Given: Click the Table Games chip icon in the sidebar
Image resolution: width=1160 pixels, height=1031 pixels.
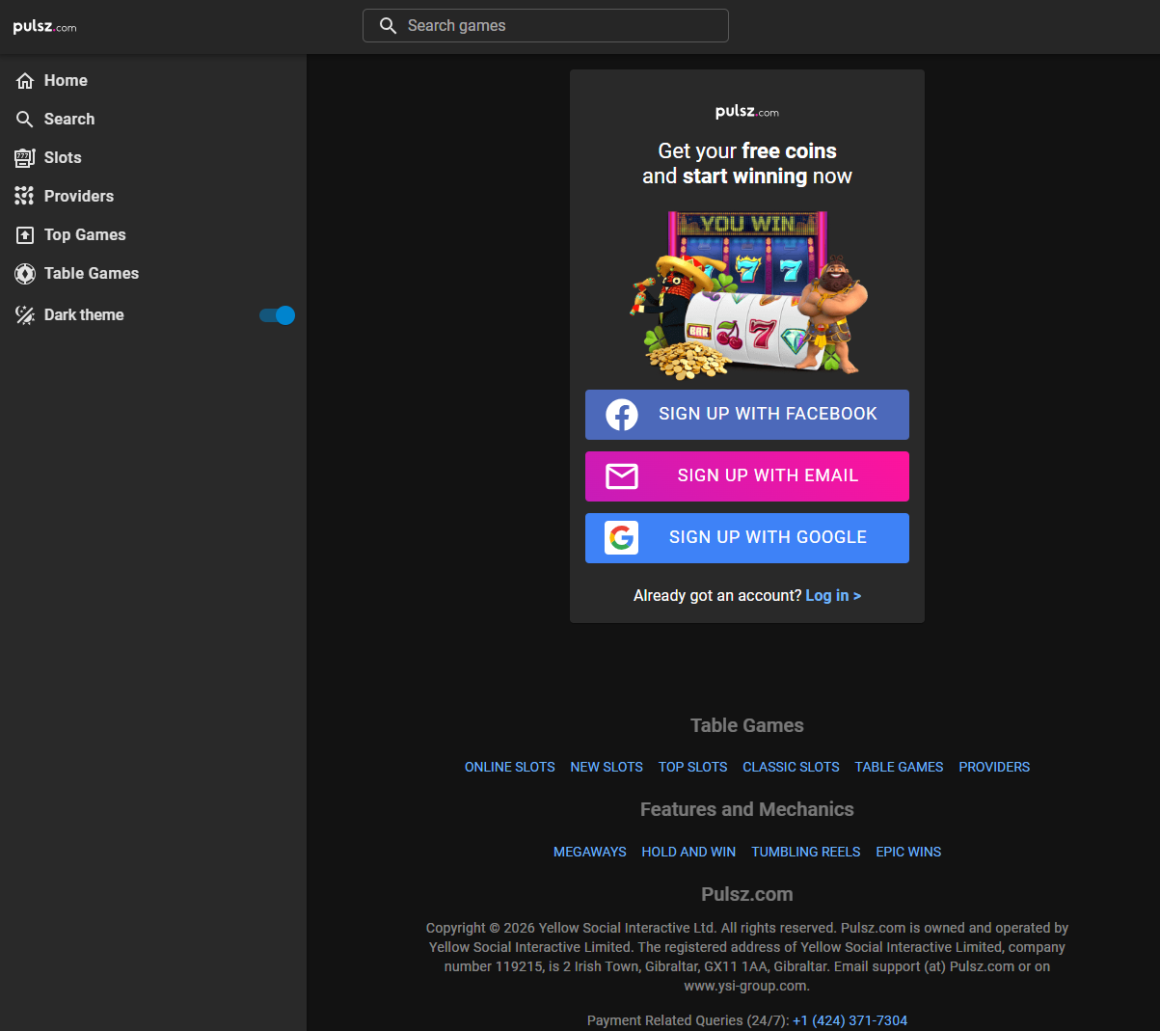Looking at the screenshot, I should point(25,274).
